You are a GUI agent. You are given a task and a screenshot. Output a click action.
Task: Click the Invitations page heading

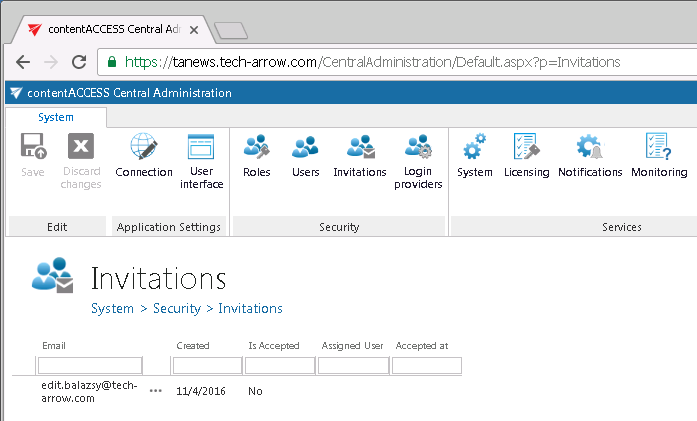coord(159,279)
